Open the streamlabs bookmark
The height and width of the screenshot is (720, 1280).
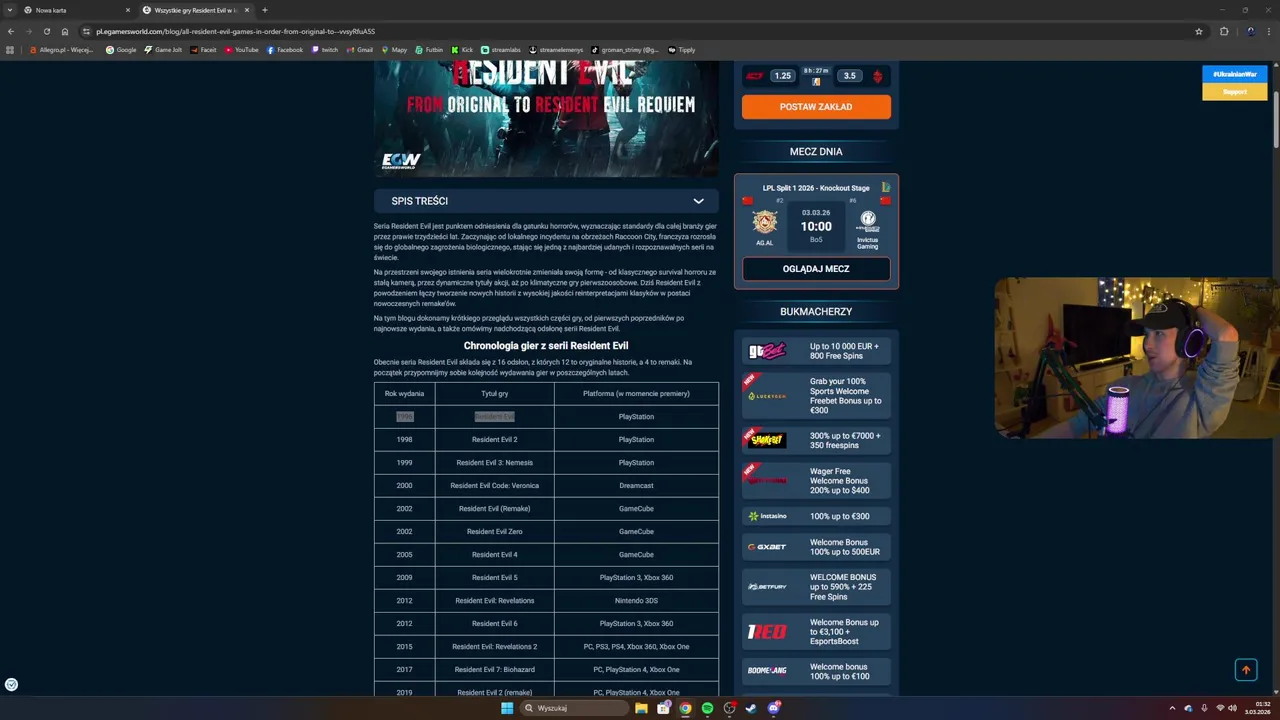pyautogui.click(x=501, y=50)
